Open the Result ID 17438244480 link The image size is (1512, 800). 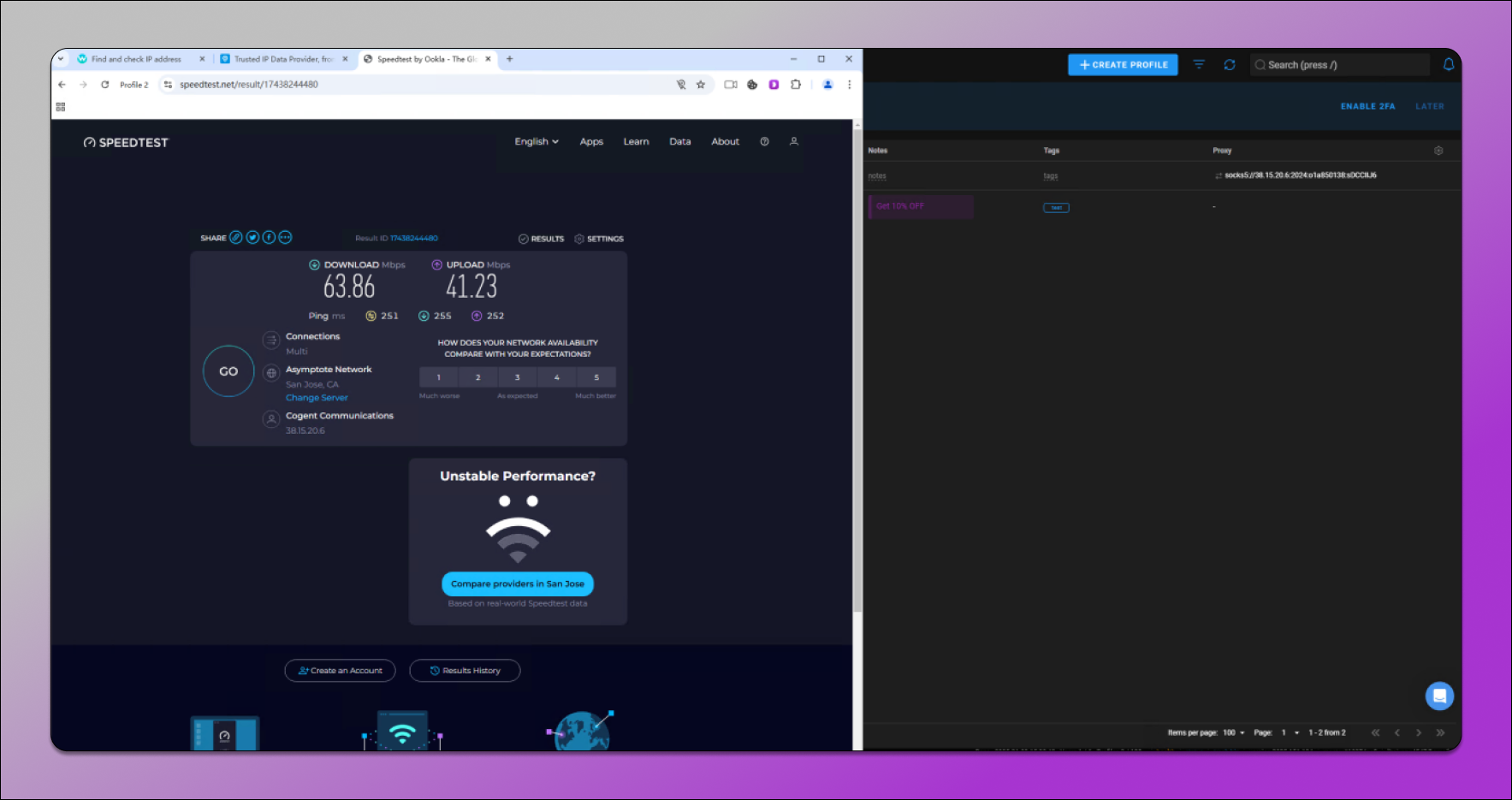pos(414,239)
